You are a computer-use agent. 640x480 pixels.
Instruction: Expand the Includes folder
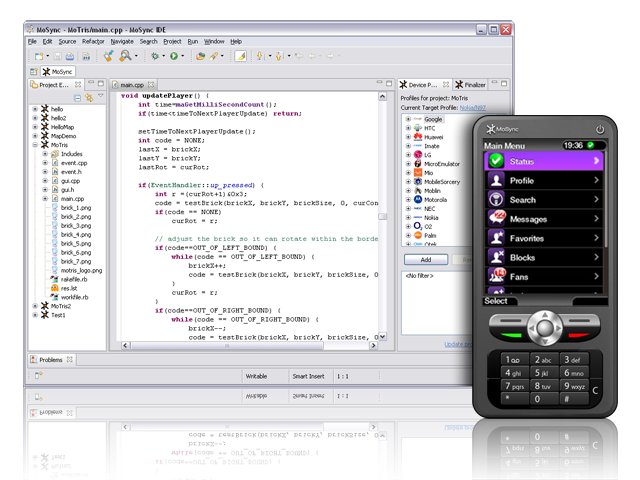[x=45, y=154]
